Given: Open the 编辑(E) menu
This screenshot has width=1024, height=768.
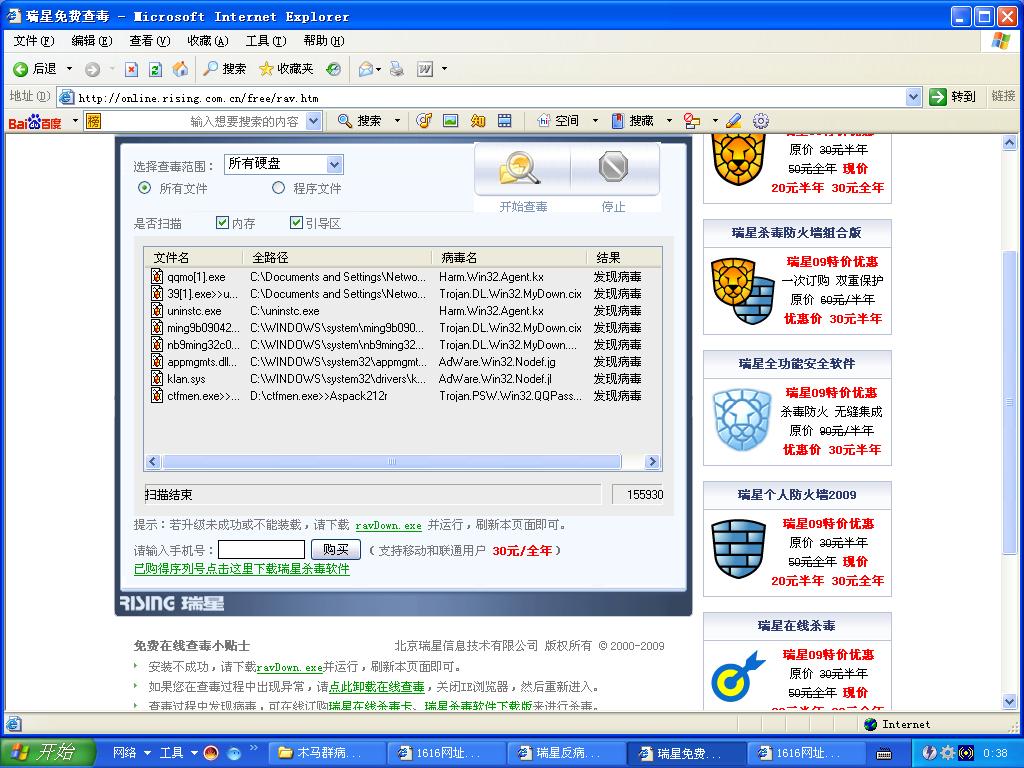Looking at the screenshot, I should point(91,40).
